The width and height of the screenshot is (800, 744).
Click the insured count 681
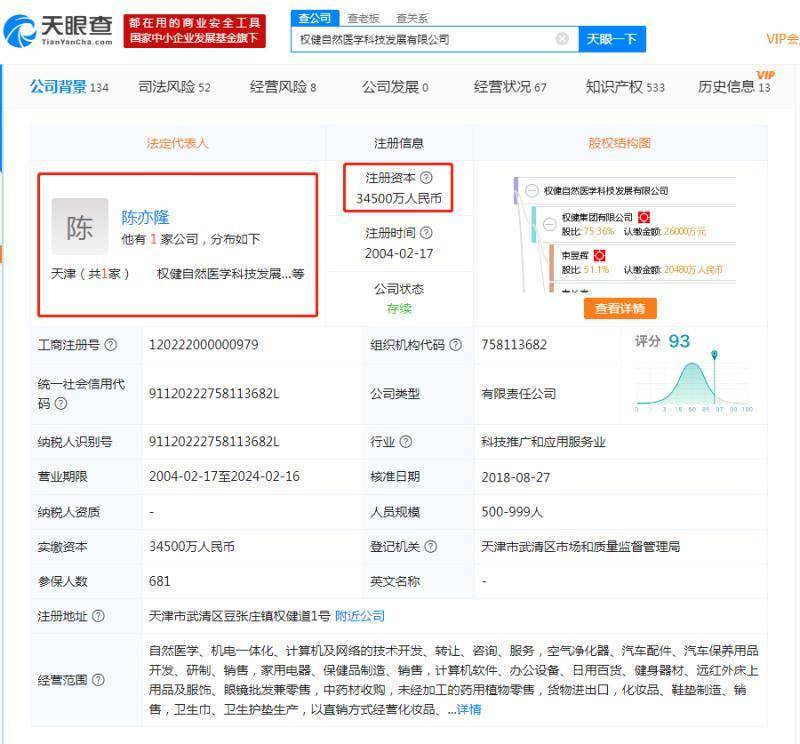pyautogui.click(x=160, y=581)
